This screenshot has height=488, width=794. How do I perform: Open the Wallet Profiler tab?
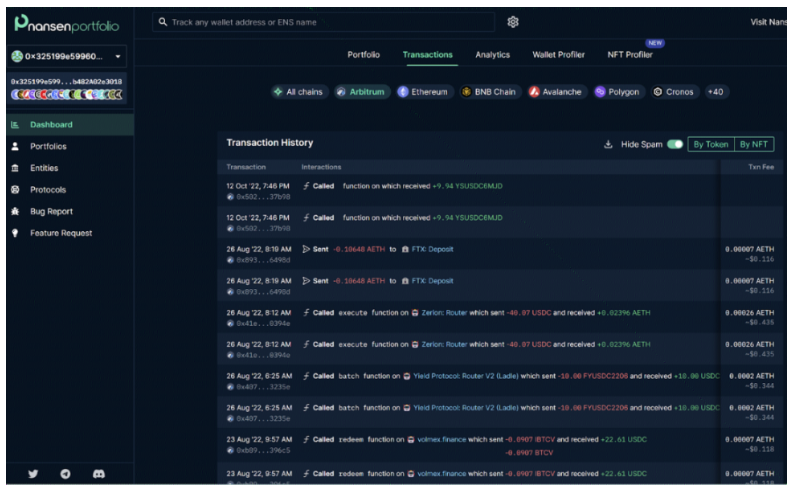coord(558,55)
